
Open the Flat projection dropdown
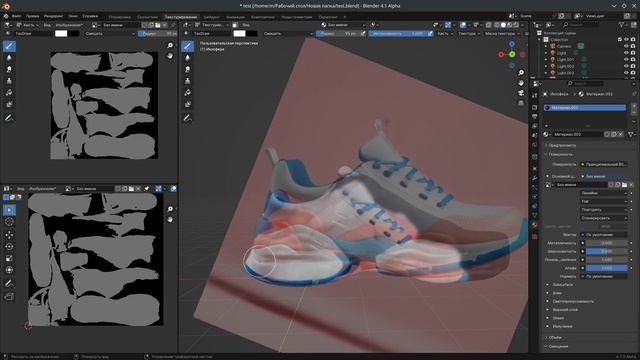click(604, 201)
